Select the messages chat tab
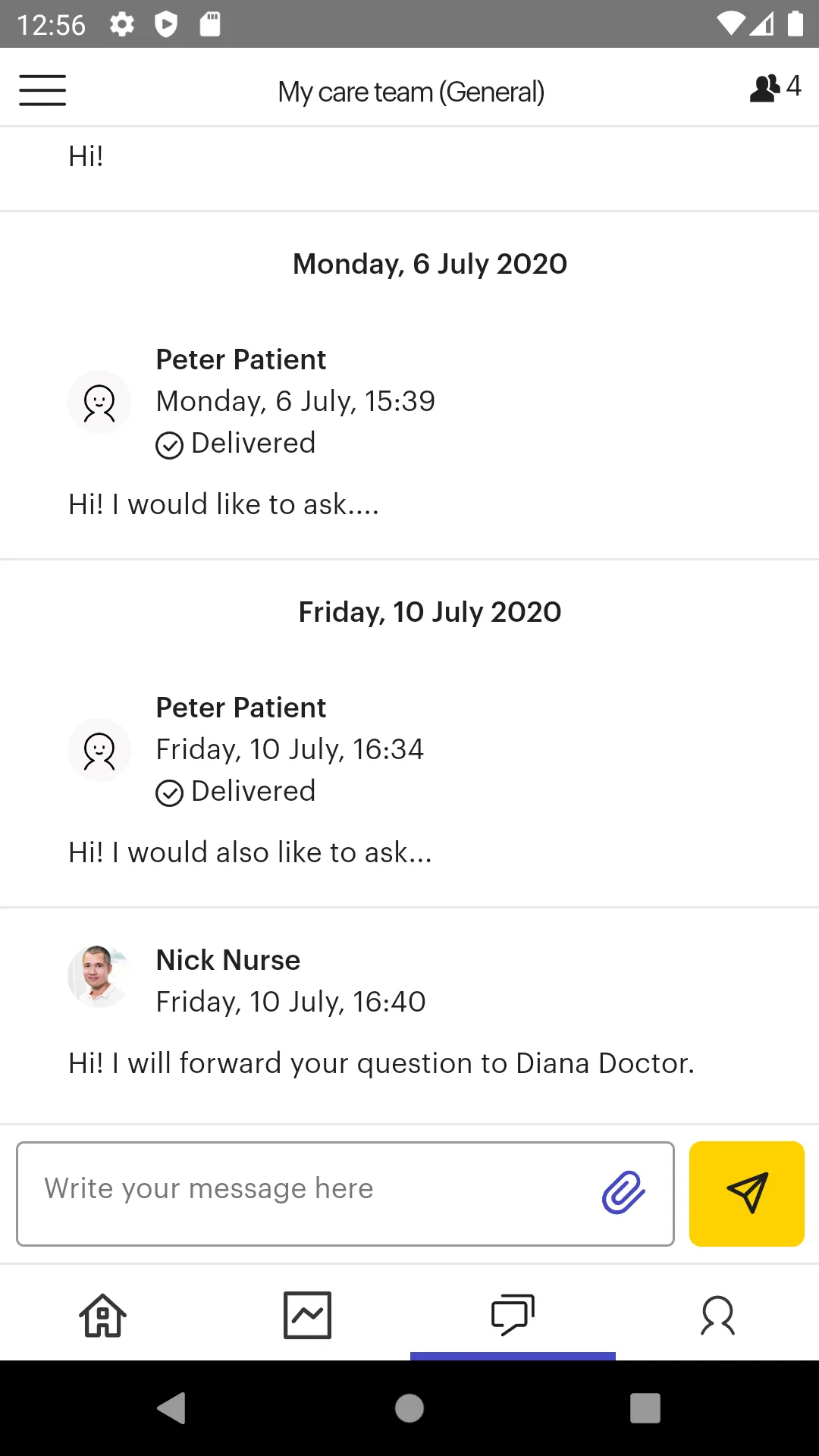This screenshot has width=819, height=1456. [513, 1315]
